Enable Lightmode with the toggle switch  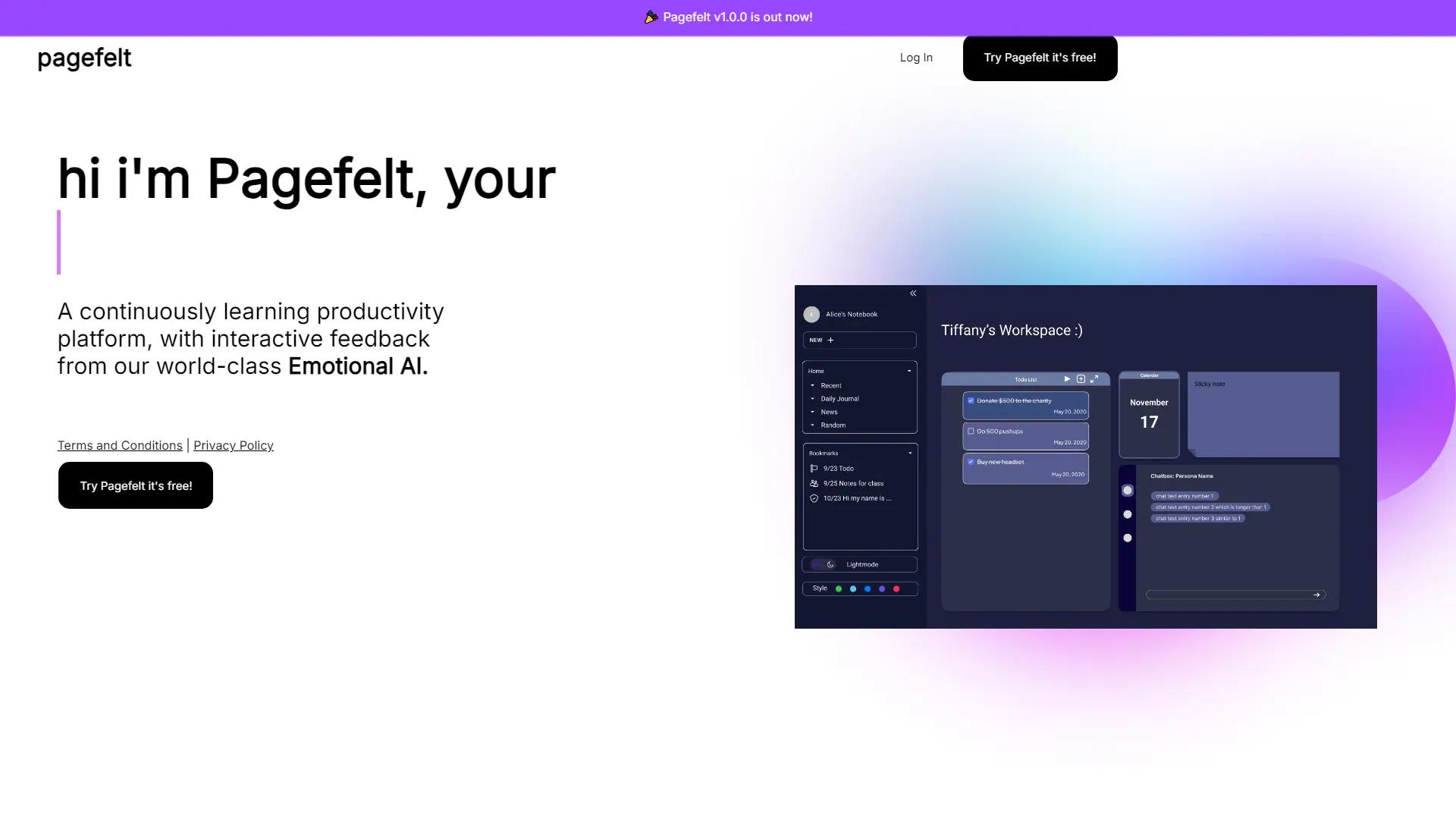[816, 564]
